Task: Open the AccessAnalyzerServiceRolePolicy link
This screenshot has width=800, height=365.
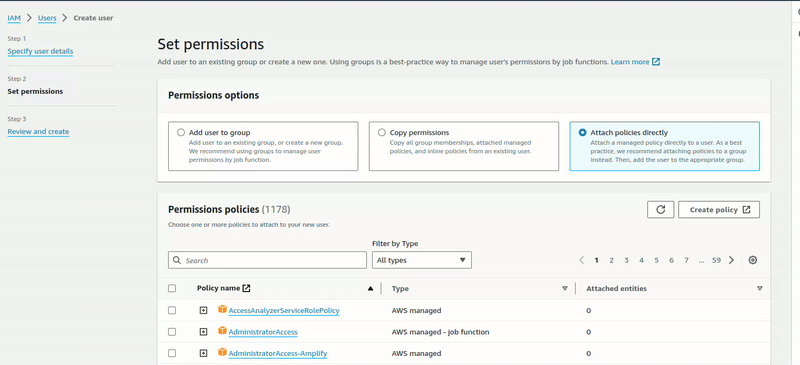Action: coord(284,310)
